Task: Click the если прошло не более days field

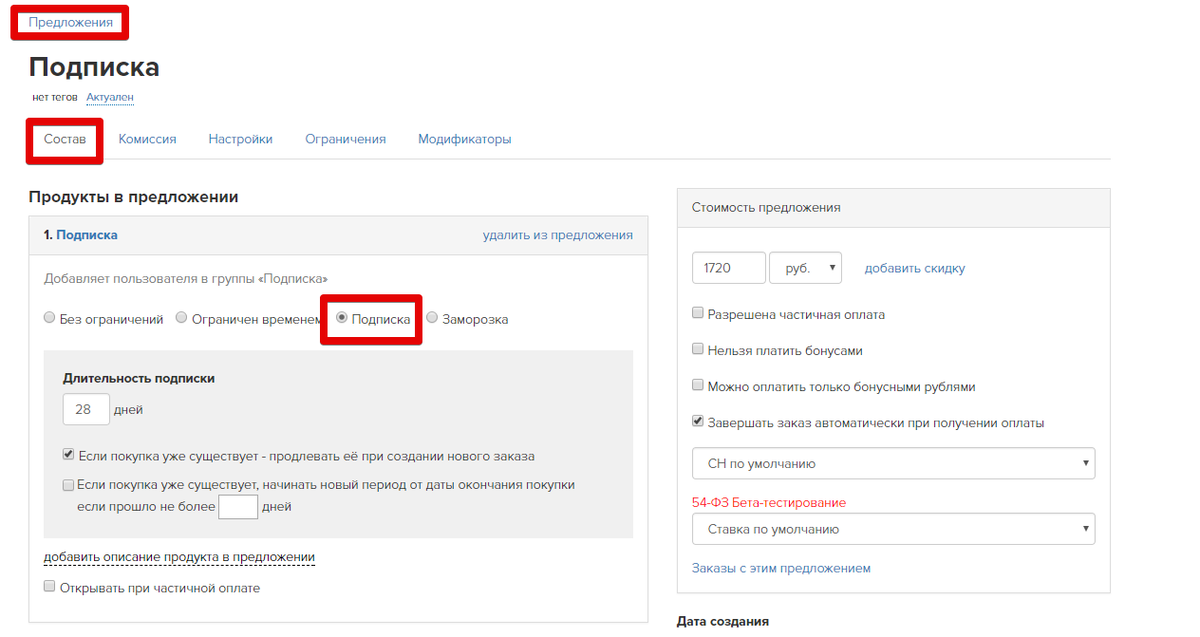Action: [x=238, y=507]
